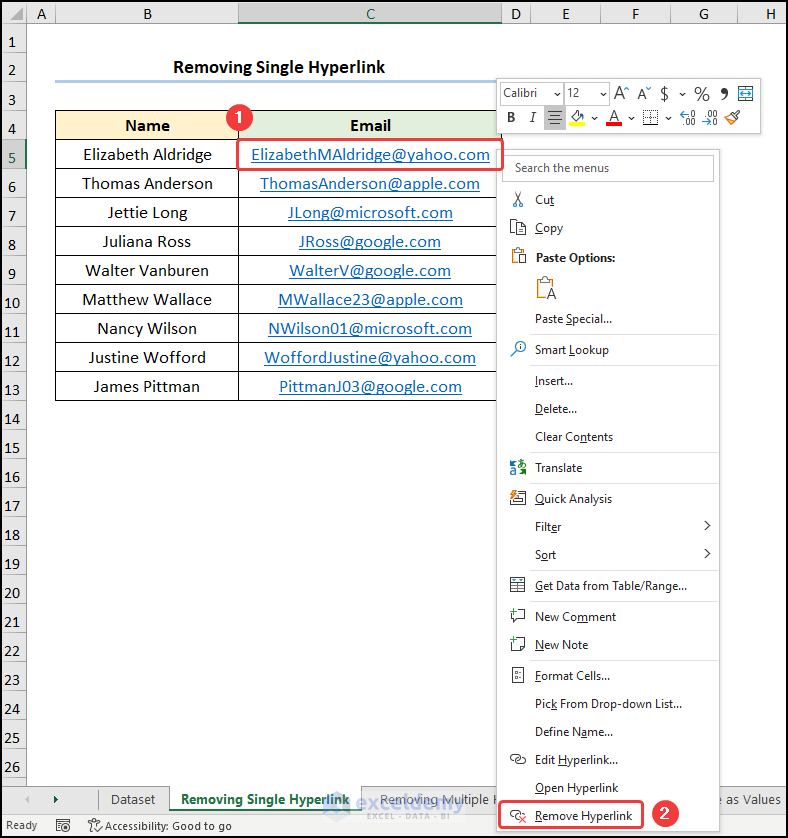Click the Decrease Font Size icon
Image resolution: width=788 pixels, height=838 pixels.
644,94
